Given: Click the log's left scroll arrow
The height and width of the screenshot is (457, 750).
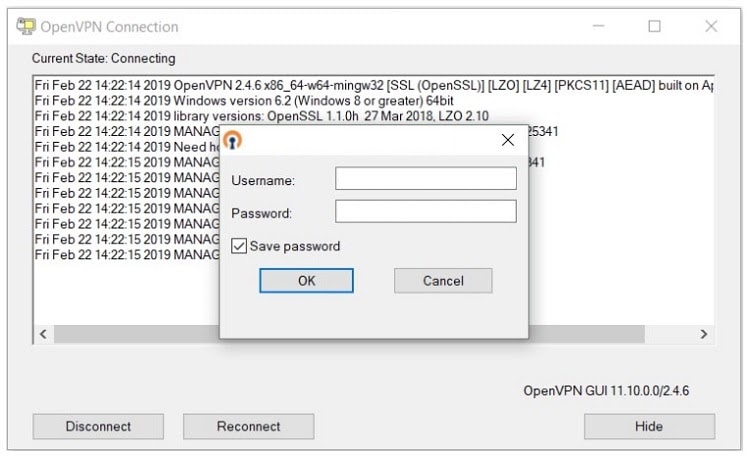Looking at the screenshot, I should (43, 334).
